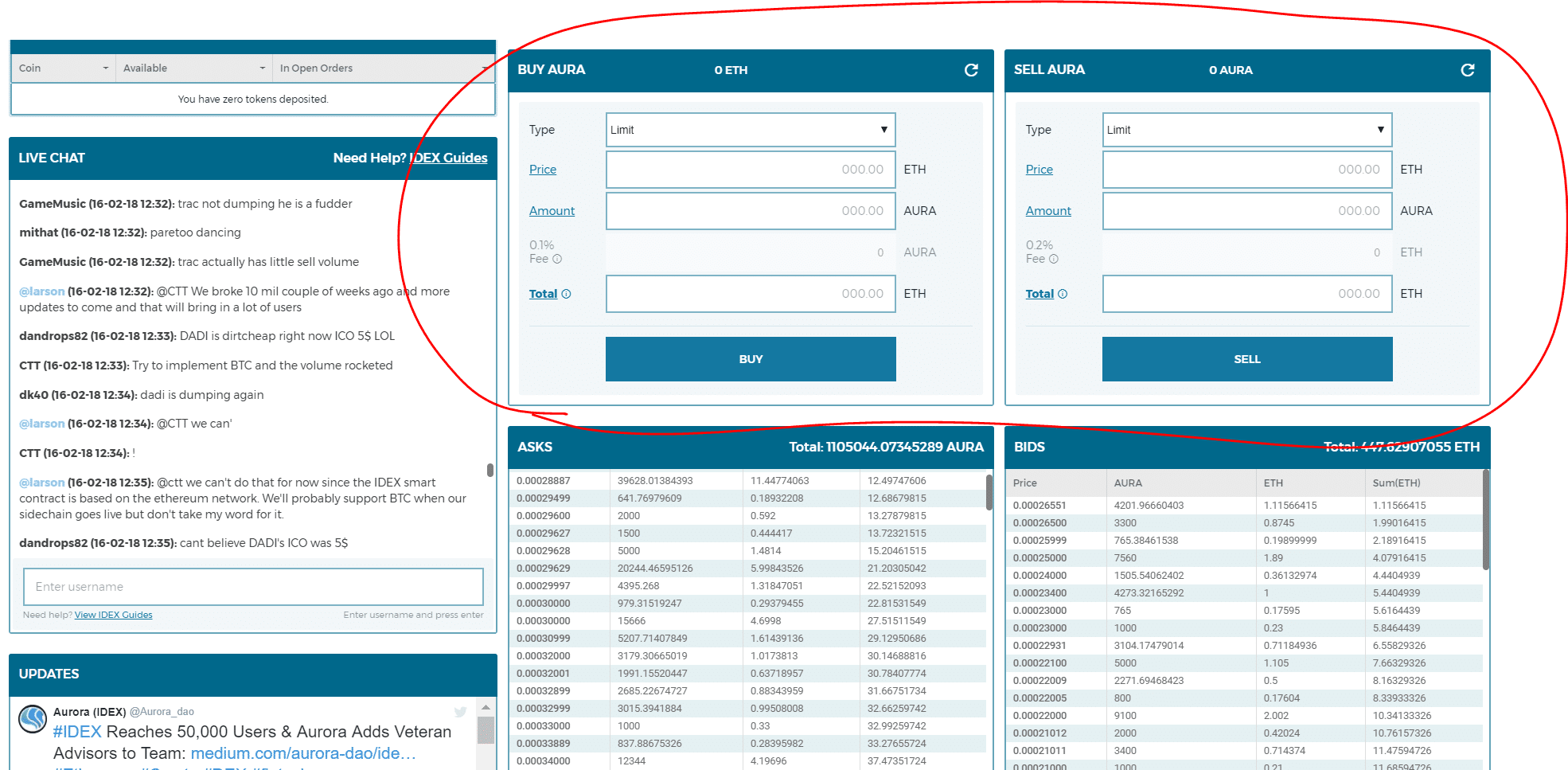The width and height of the screenshot is (1568, 770).
Task: Open Aurora's tweet via the Twitter bird icon
Action: coord(460,713)
